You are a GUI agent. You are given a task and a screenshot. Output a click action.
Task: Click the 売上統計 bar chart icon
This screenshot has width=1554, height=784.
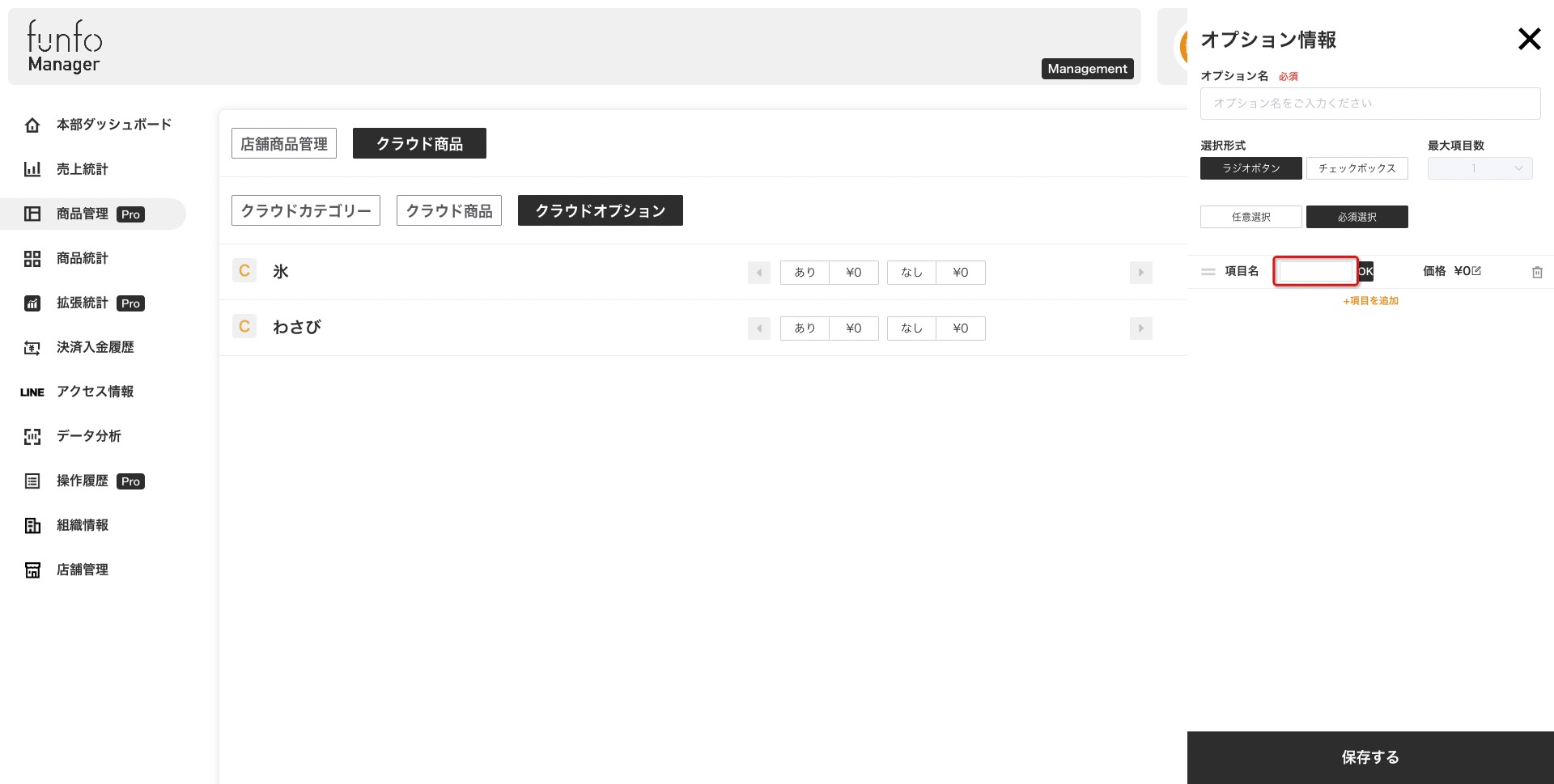(32, 170)
